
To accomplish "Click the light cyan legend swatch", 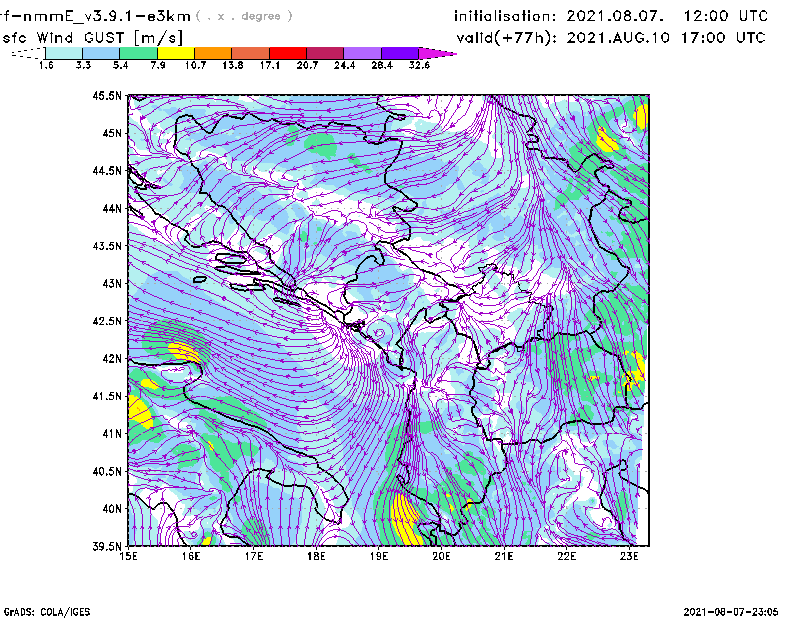I will pyautogui.click(x=64, y=53).
